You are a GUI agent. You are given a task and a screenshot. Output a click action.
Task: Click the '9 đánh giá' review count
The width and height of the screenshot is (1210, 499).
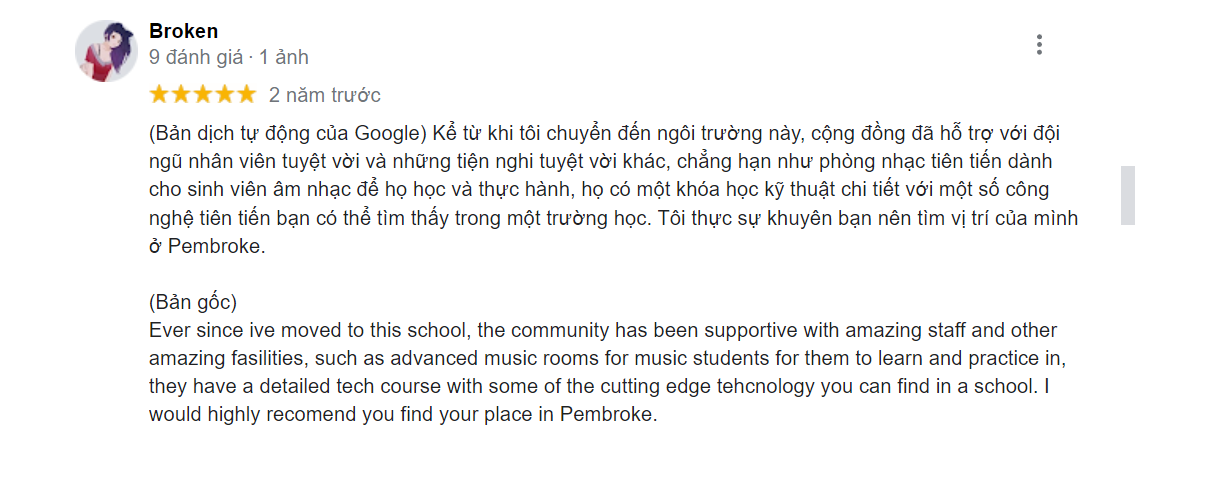pyautogui.click(x=196, y=57)
